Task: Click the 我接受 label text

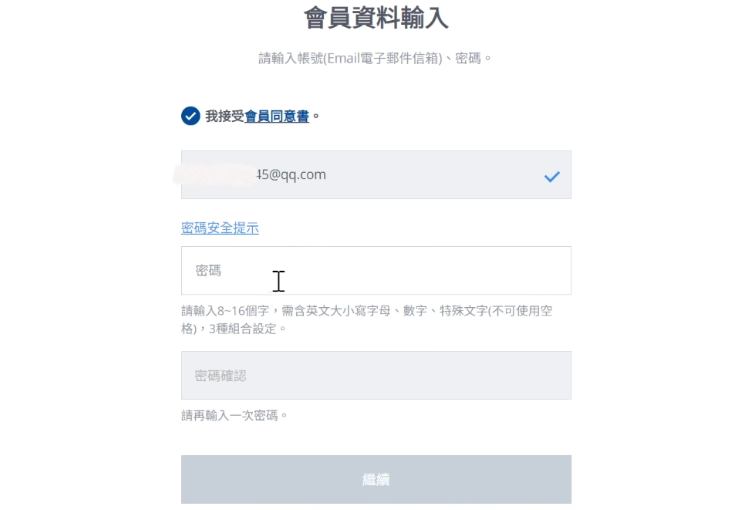Action: click(x=224, y=116)
